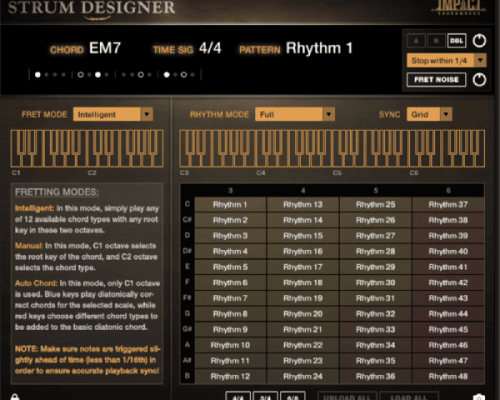The height and width of the screenshot is (400, 500).
Task: Open the Fret Mode Intelligent dropdown
Action: [x=113, y=114]
